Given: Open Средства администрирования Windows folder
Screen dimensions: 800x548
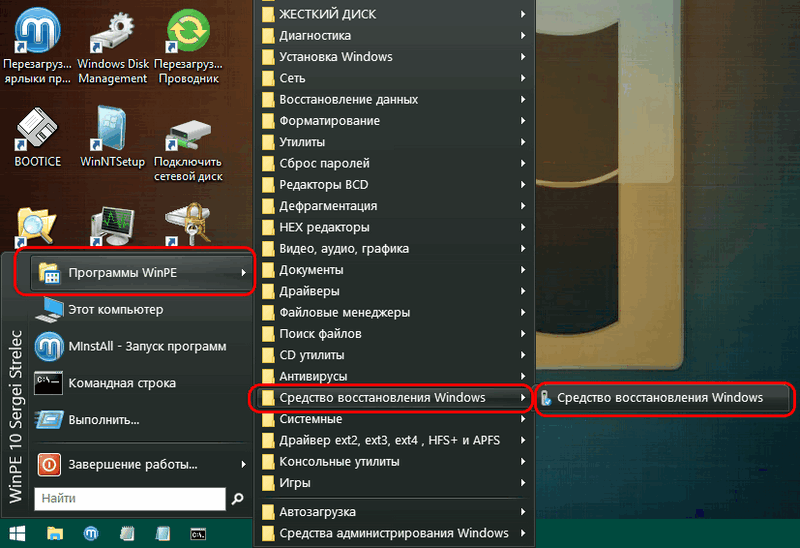Looking at the screenshot, I should click(394, 533).
